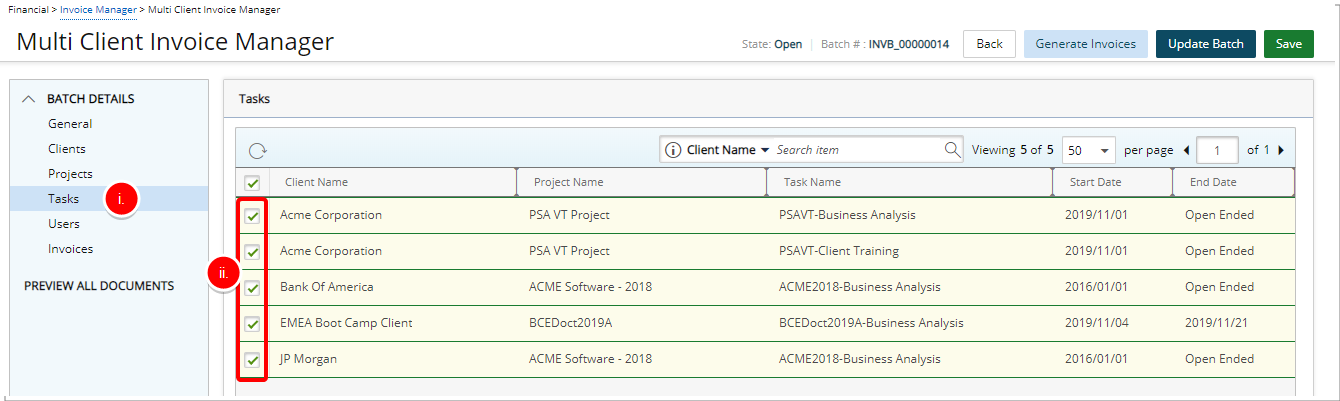1340x401 pixels.
Task: Go to next page using right arrow
Action: coord(1281,150)
